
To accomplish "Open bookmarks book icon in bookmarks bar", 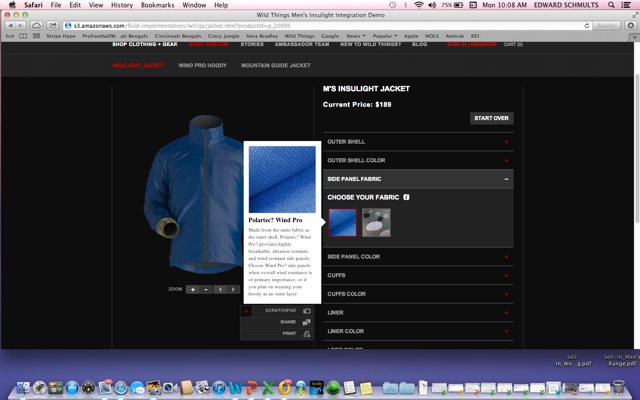I will tap(23, 36).
